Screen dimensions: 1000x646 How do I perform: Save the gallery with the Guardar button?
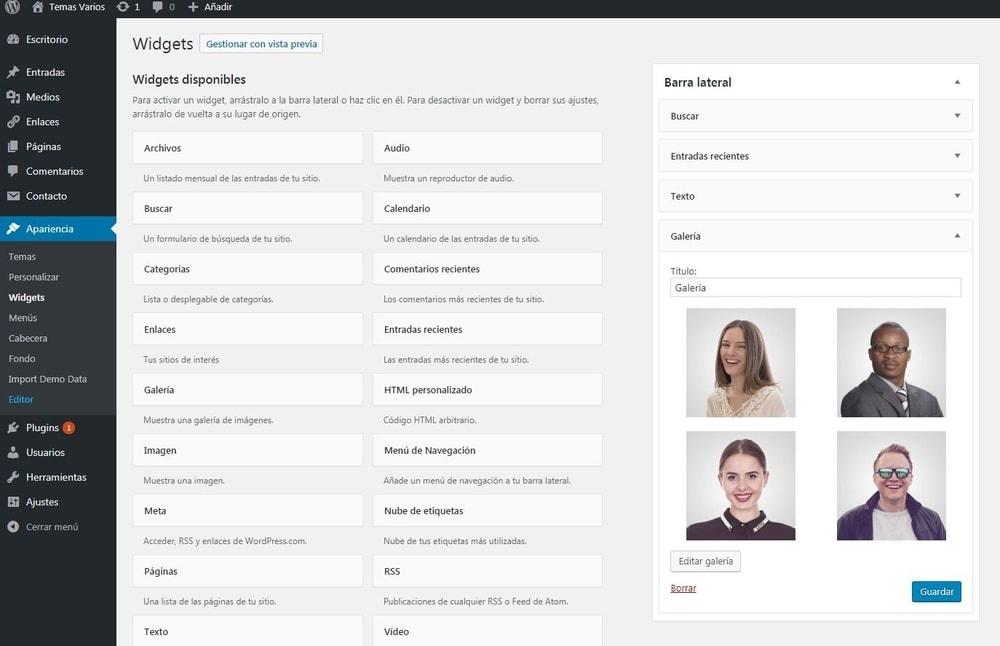point(936,591)
